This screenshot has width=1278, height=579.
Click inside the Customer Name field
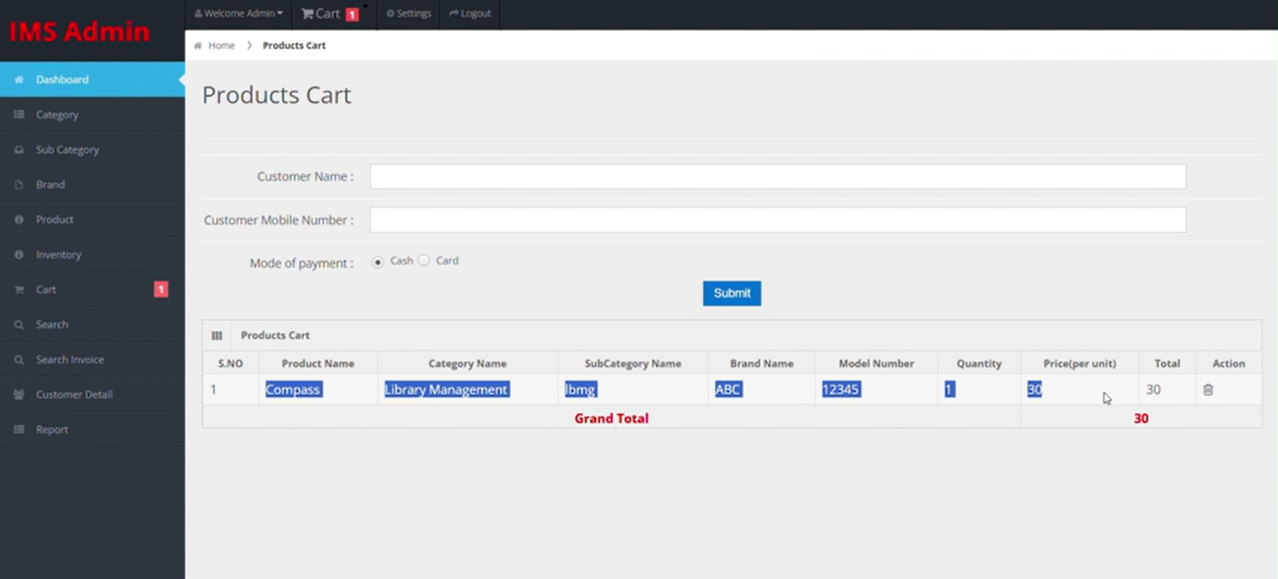point(777,176)
